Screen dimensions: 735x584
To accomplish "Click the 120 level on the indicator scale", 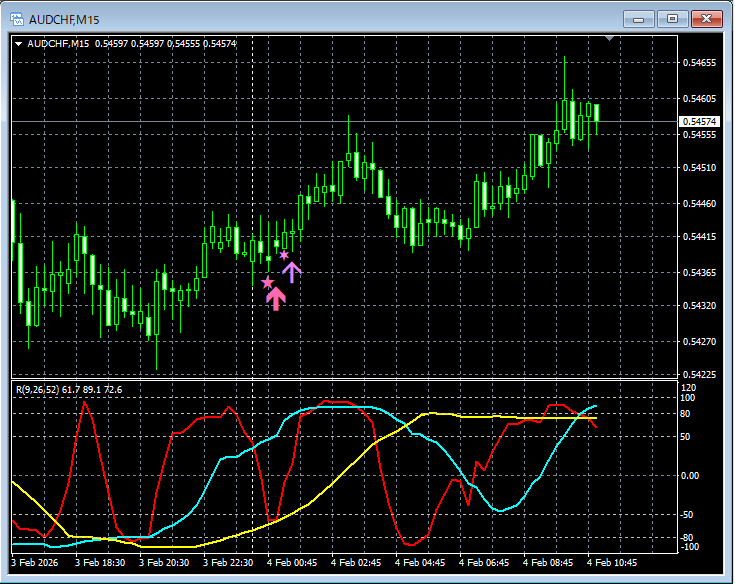I will click(x=689, y=388).
